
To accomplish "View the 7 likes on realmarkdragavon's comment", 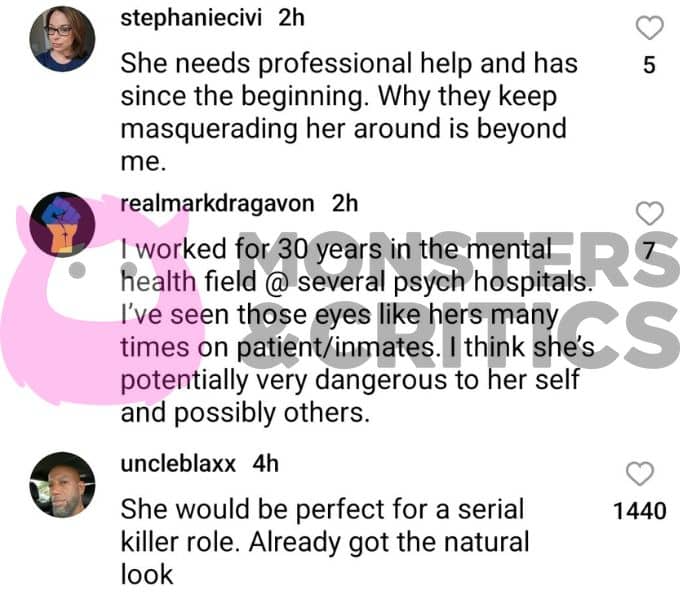I will click(x=649, y=251).
